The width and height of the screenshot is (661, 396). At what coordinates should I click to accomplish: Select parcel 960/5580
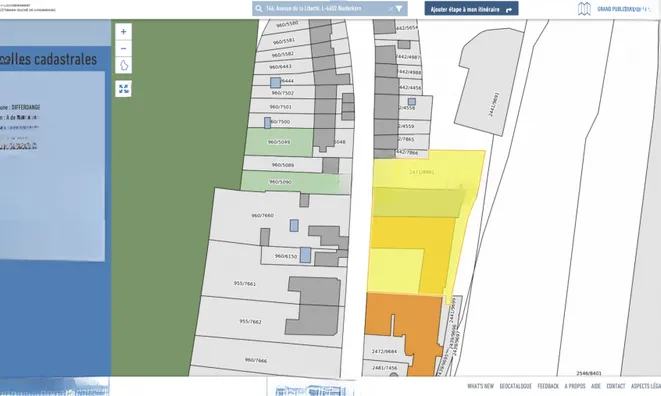pos(287,24)
